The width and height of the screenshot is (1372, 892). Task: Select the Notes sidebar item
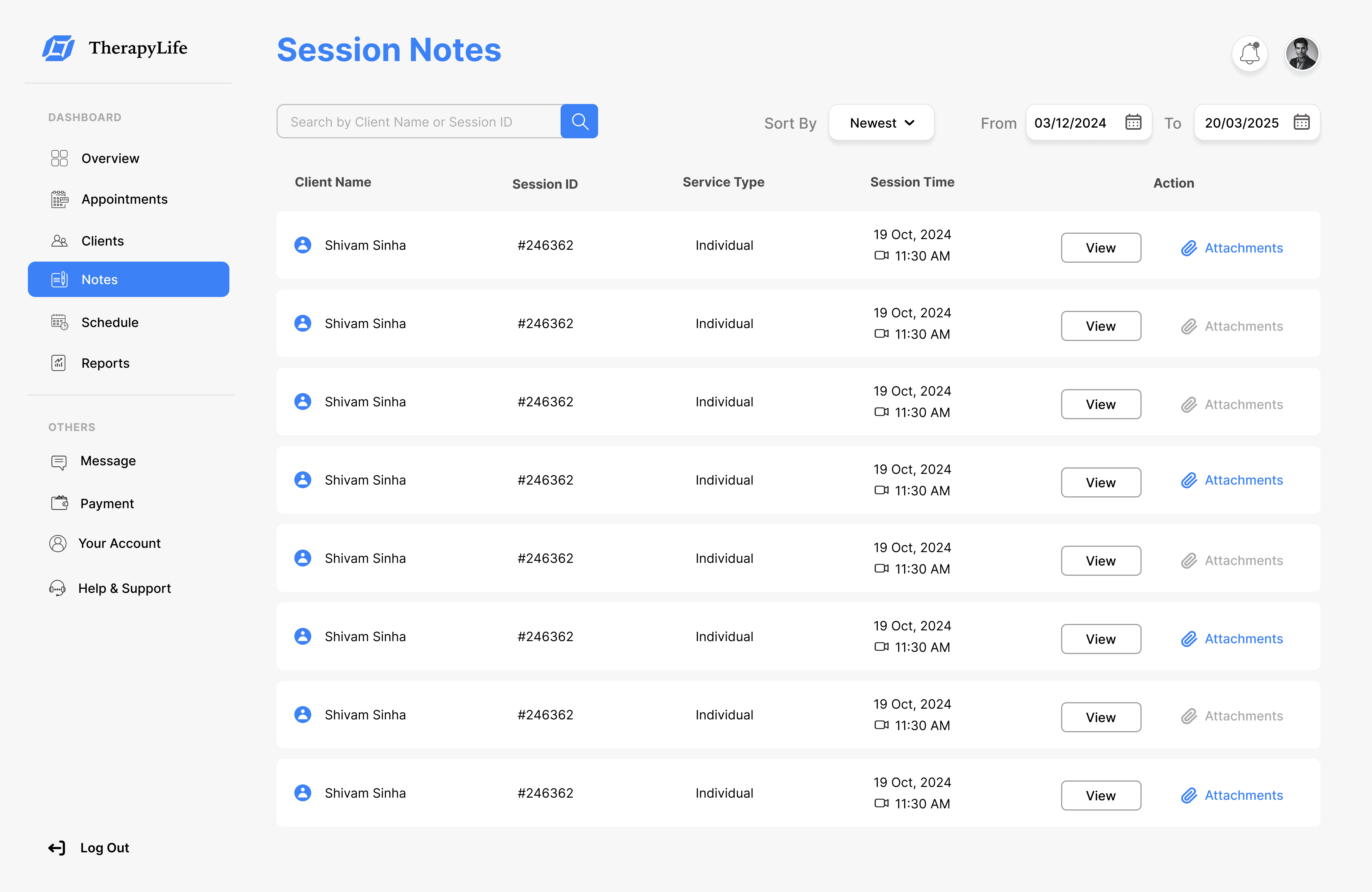click(x=129, y=280)
